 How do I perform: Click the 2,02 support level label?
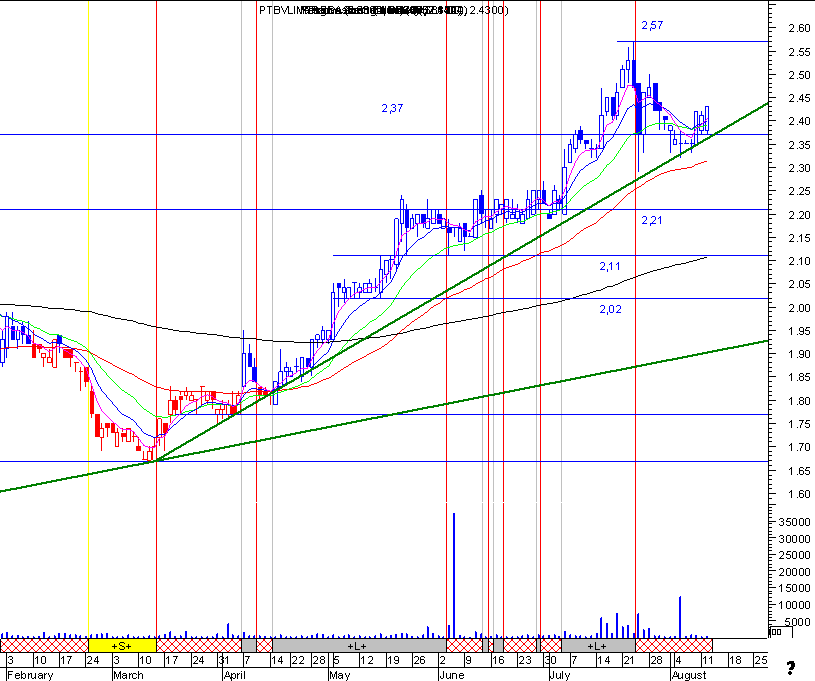point(610,309)
